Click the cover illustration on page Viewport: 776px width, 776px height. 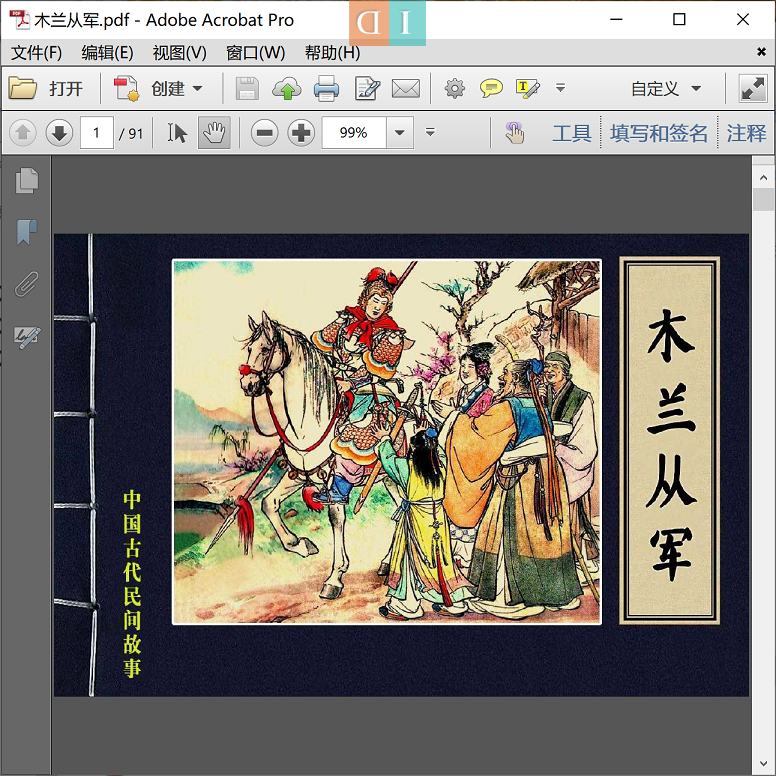point(387,442)
